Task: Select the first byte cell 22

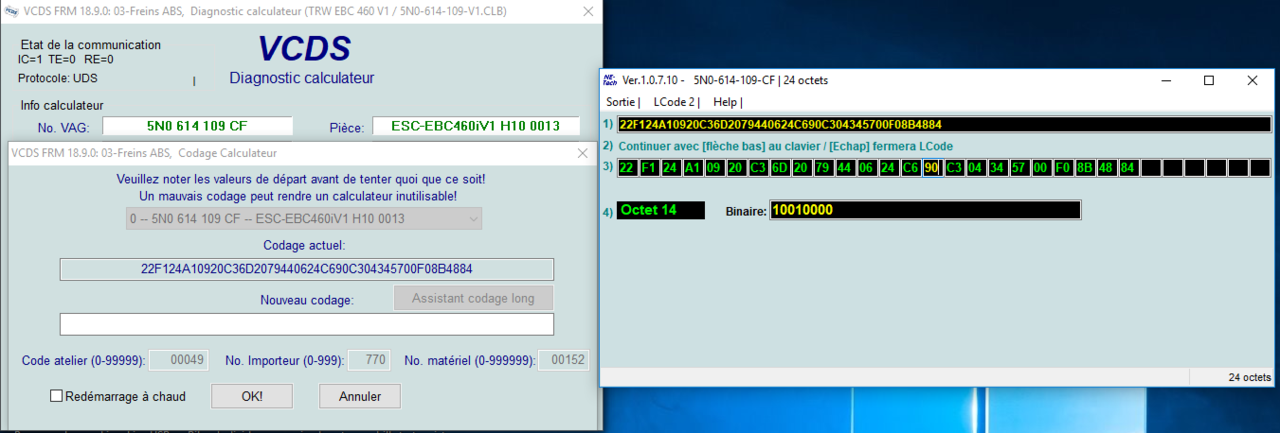Action: pyautogui.click(x=627, y=167)
